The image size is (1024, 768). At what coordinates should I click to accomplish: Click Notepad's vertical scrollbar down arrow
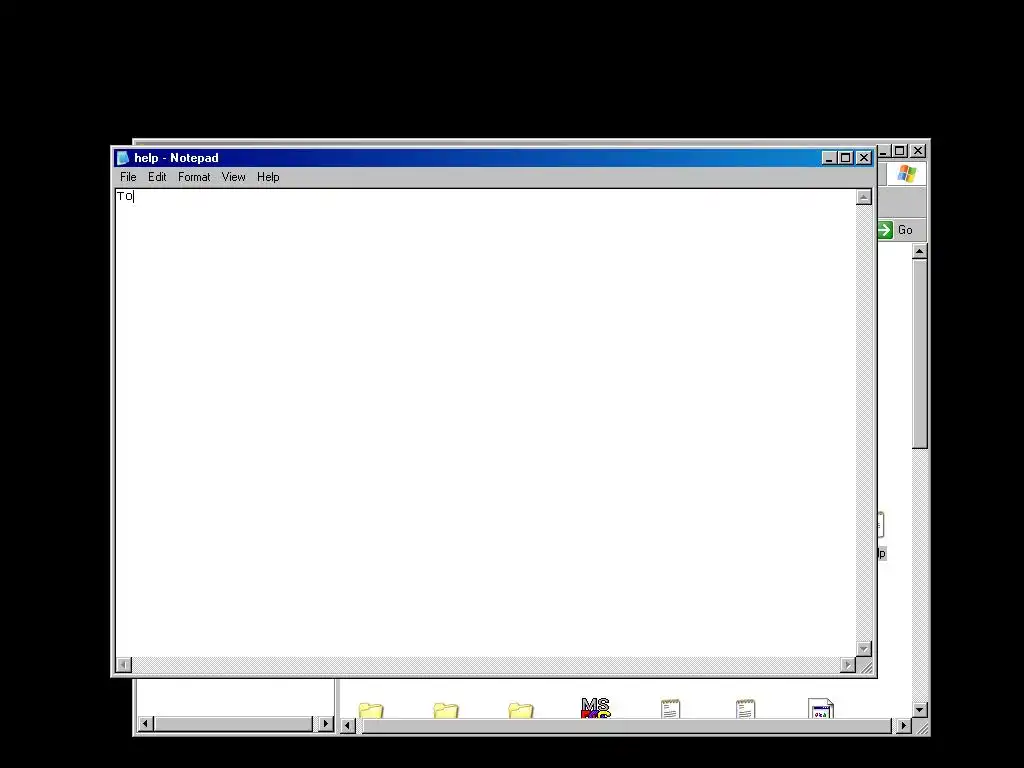pyautogui.click(x=864, y=648)
